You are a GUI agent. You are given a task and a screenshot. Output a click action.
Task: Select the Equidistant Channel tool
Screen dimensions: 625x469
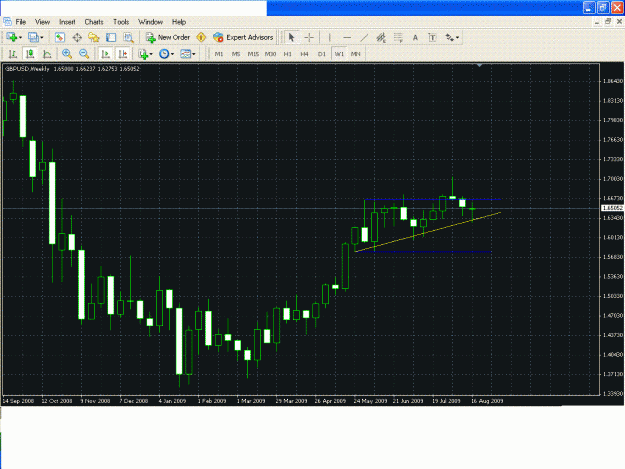point(381,37)
